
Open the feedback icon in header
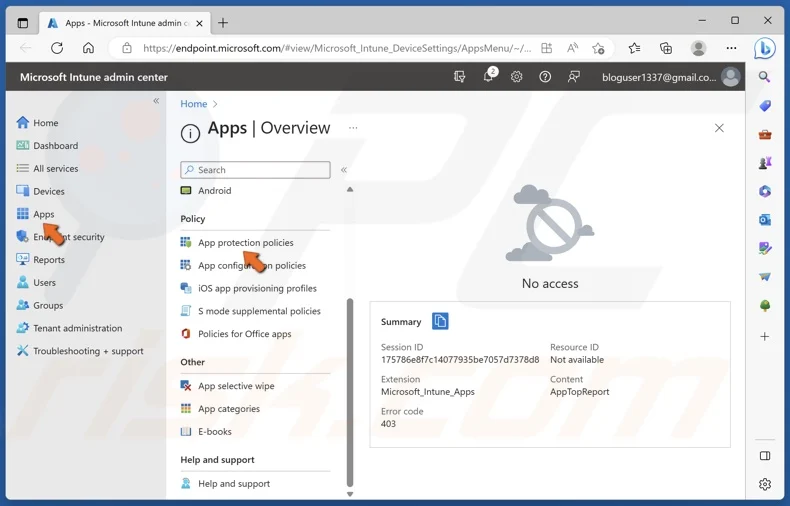click(x=573, y=77)
